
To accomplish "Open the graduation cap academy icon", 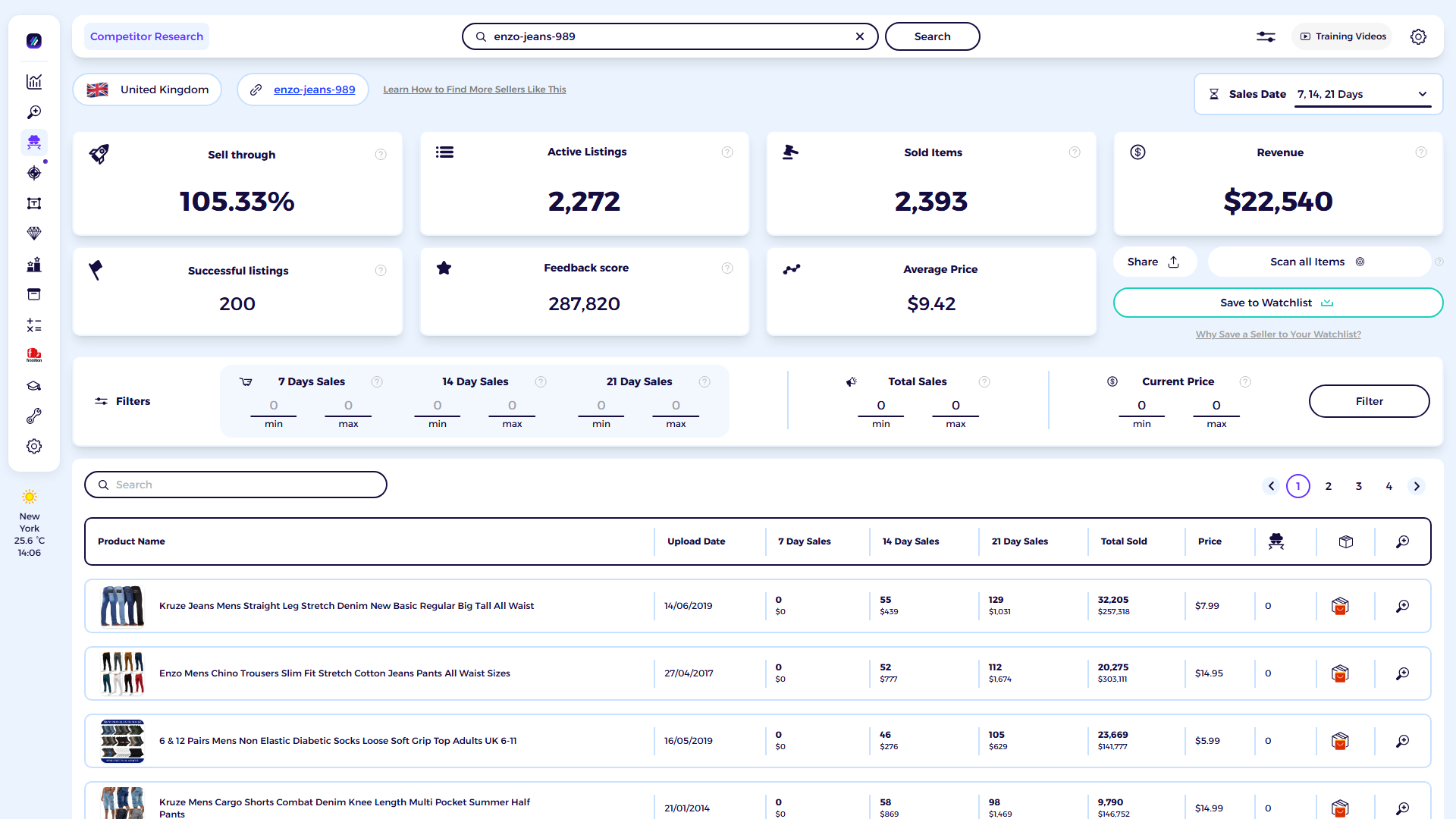I will point(34,386).
